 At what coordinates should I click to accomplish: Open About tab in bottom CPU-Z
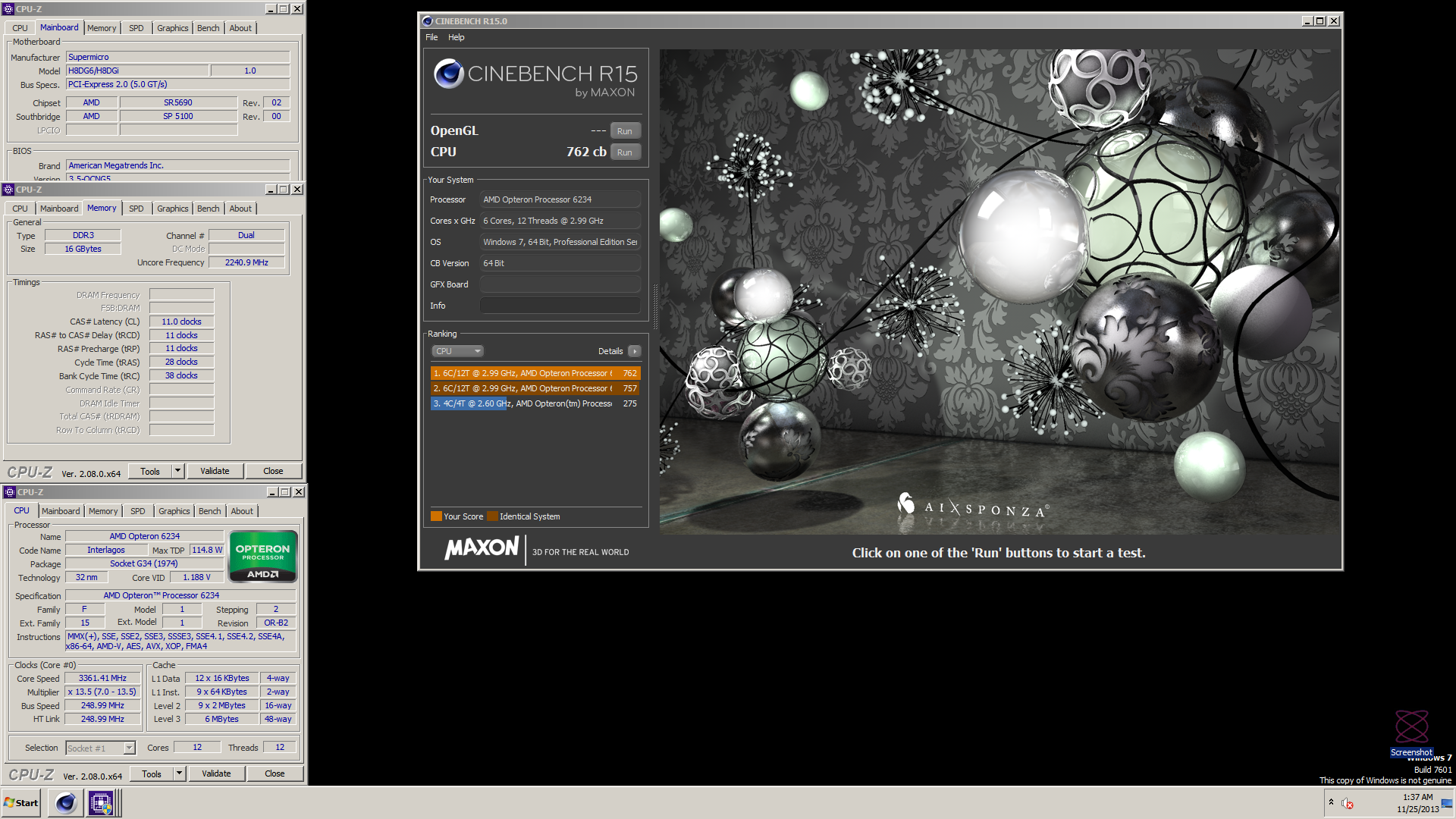coord(243,511)
